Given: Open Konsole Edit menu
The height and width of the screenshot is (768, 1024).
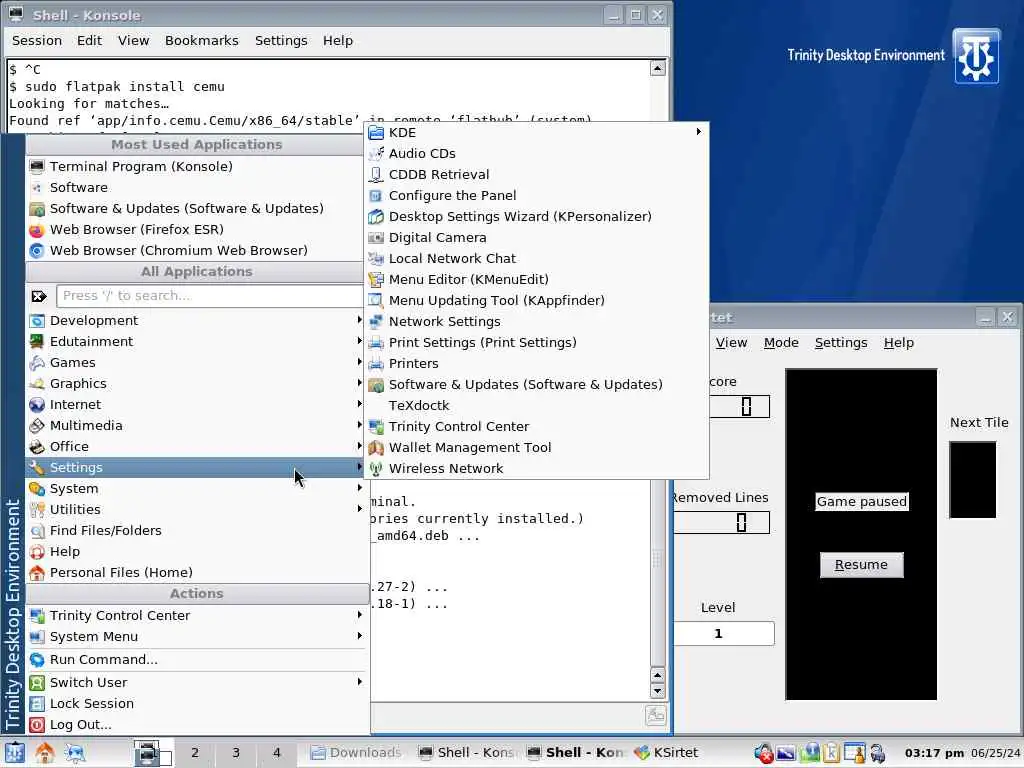Looking at the screenshot, I should click(89, 40).
